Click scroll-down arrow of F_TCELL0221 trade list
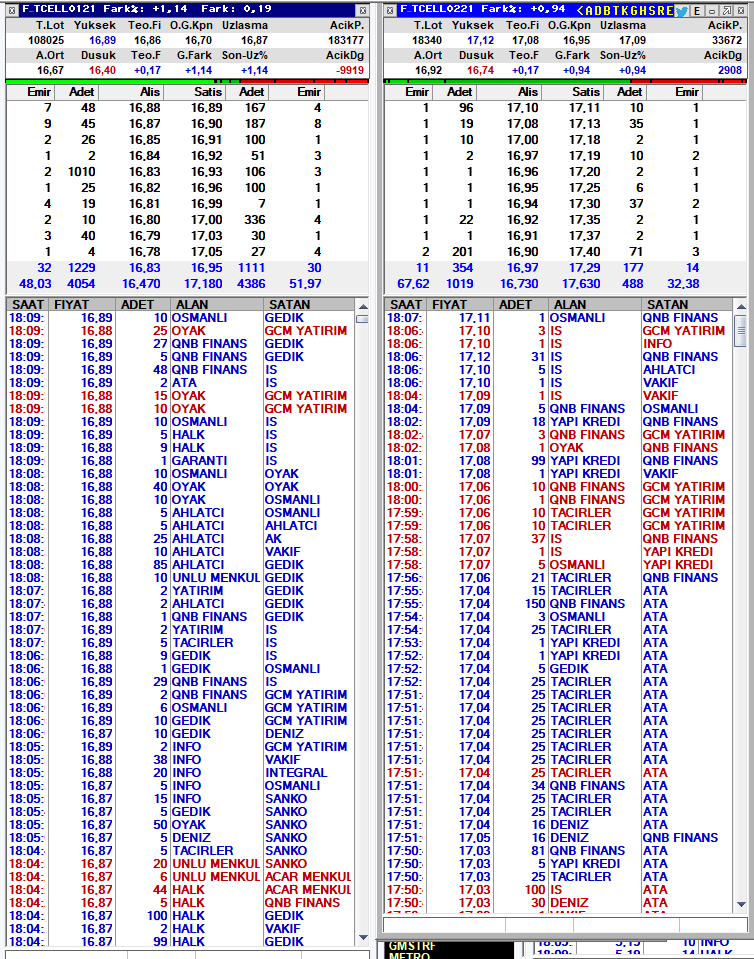Viewport: 754px width, 959px height. pos(741,905)
